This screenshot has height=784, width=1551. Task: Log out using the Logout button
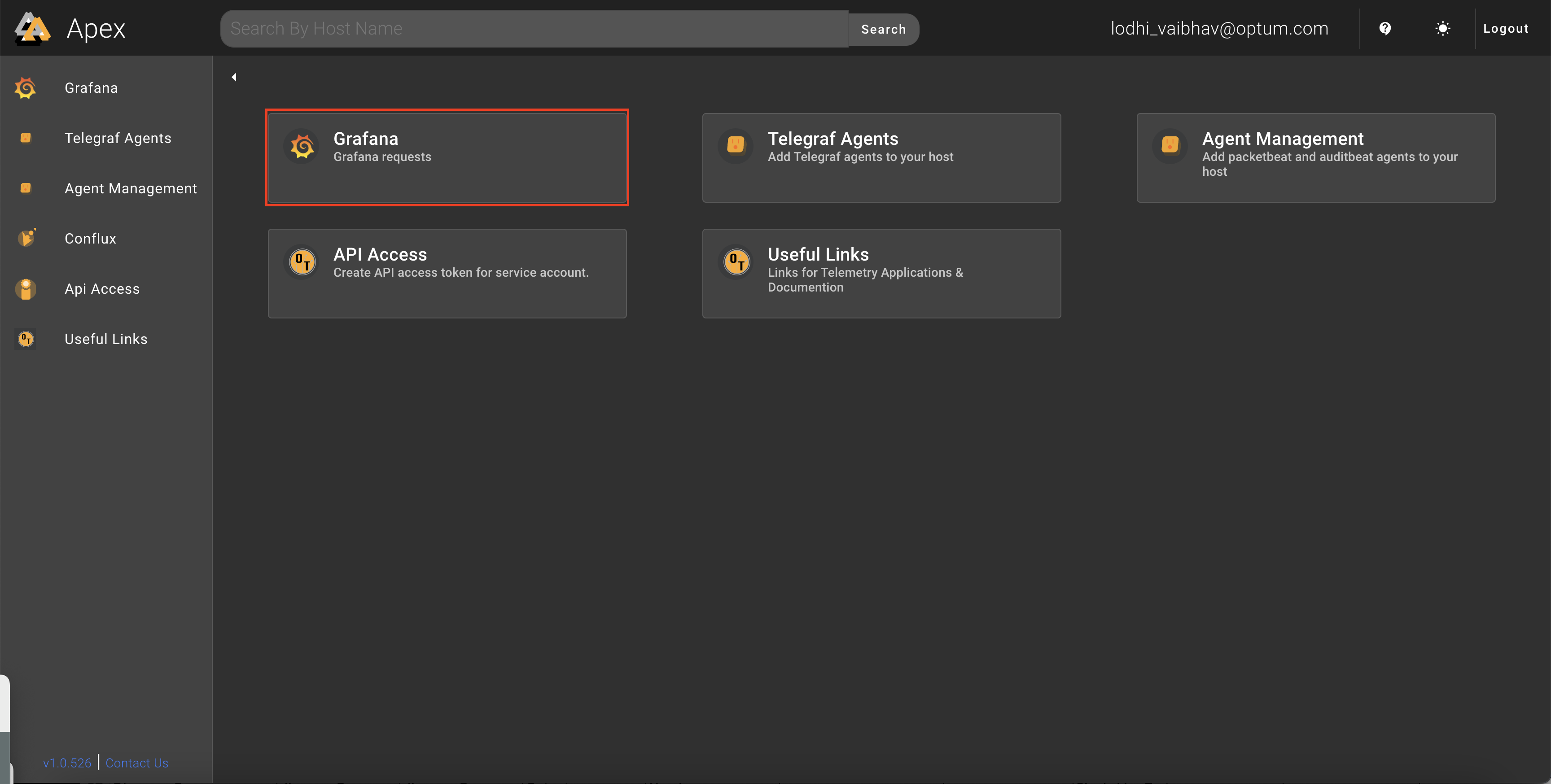point(1505,28)
